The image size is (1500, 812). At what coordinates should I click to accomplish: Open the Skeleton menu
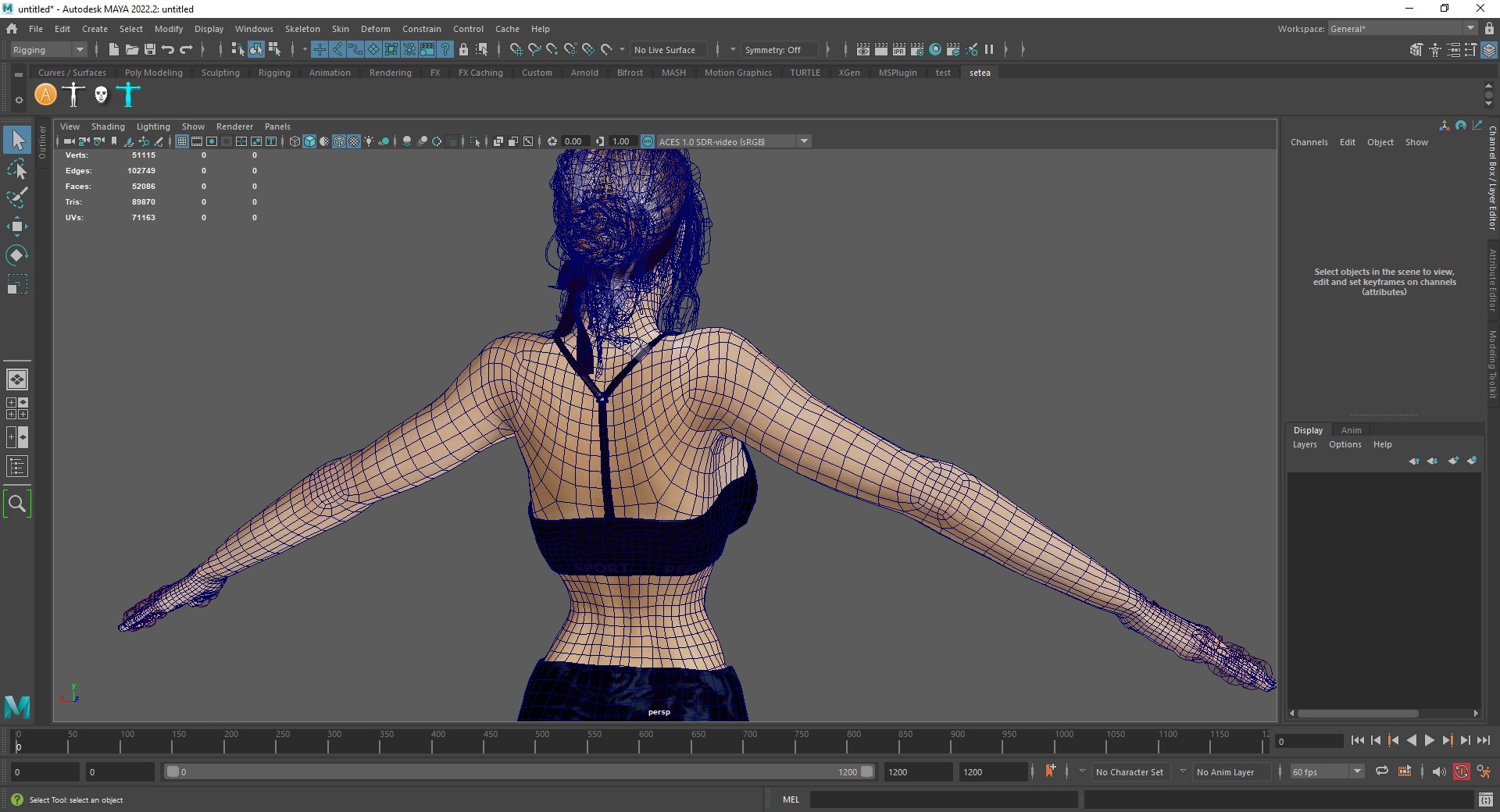coord(302,29)
